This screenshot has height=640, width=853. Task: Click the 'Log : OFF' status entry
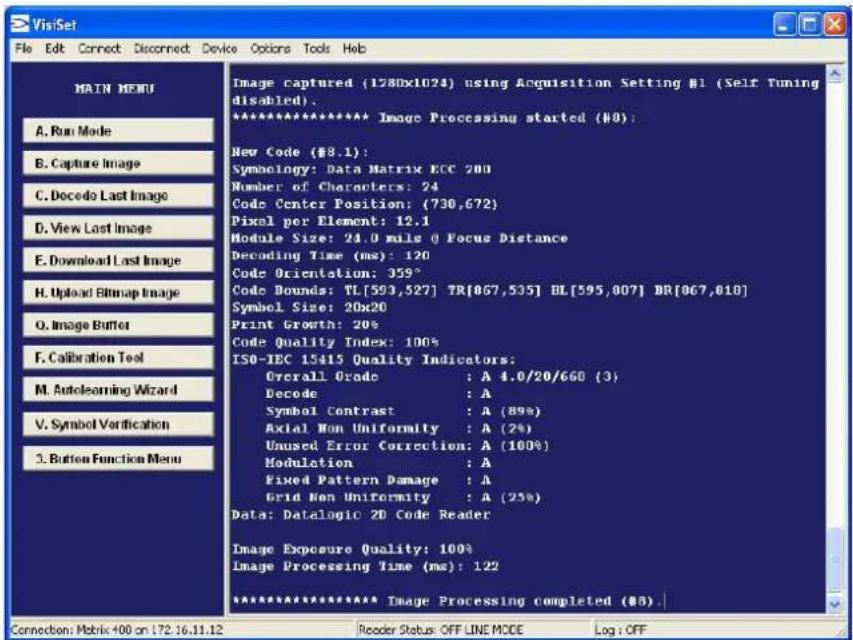[x=620, y=630]
